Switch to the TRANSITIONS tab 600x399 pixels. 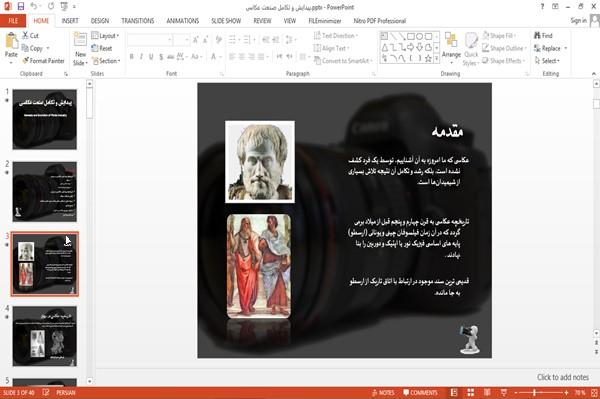point(138,21)
